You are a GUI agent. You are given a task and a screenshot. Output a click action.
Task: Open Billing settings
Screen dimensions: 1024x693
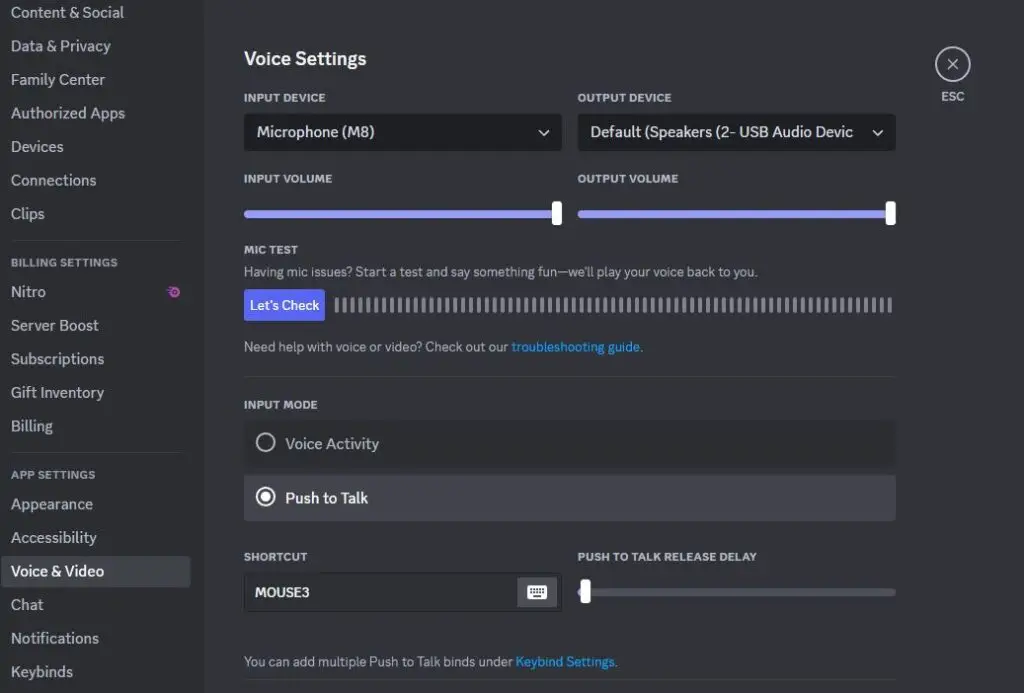(32, 426)
